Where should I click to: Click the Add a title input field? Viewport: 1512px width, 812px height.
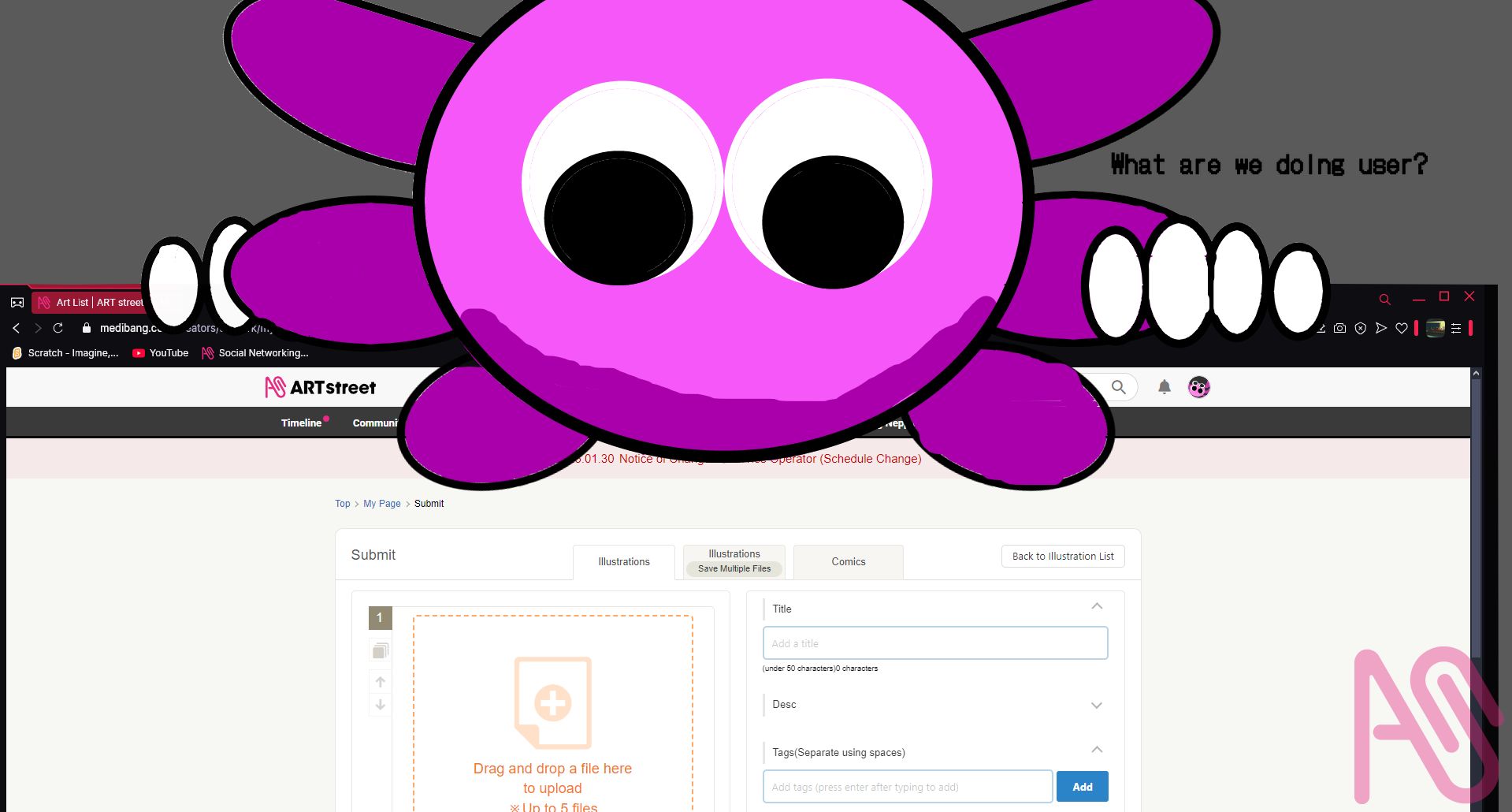pyautogui.click(x=934, y=643)
